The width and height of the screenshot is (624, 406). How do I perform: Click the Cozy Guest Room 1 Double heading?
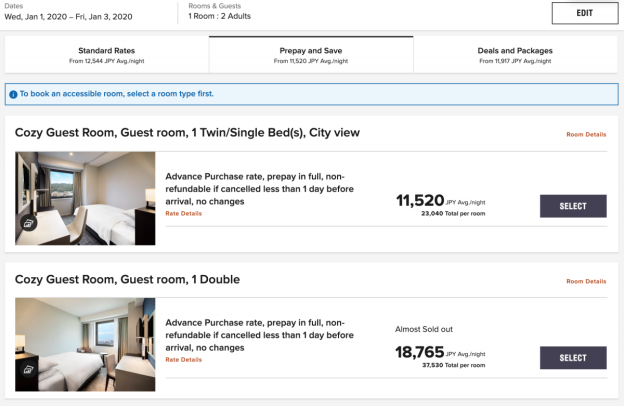127,279
